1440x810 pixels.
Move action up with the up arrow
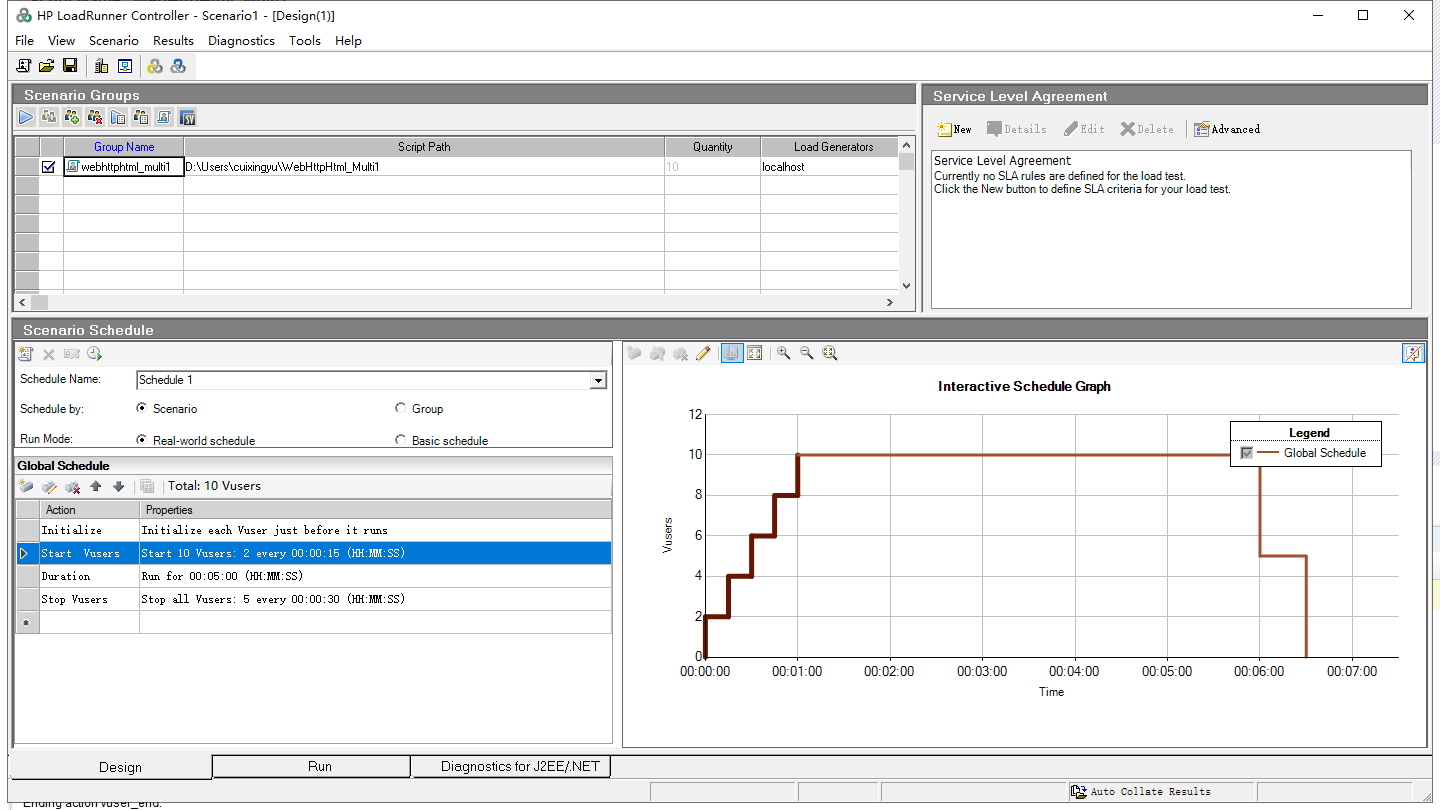tap(96, 487)
